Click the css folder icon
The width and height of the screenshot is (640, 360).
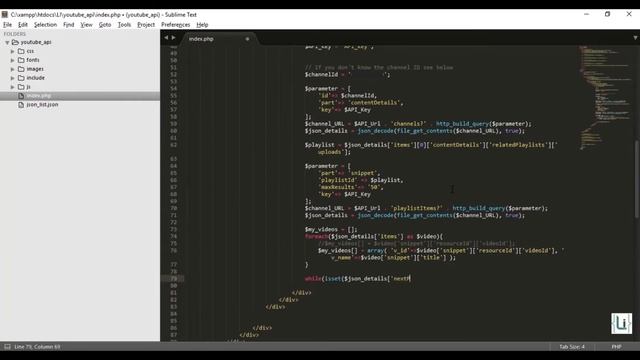pyautogui.click(x=21, y=51)
